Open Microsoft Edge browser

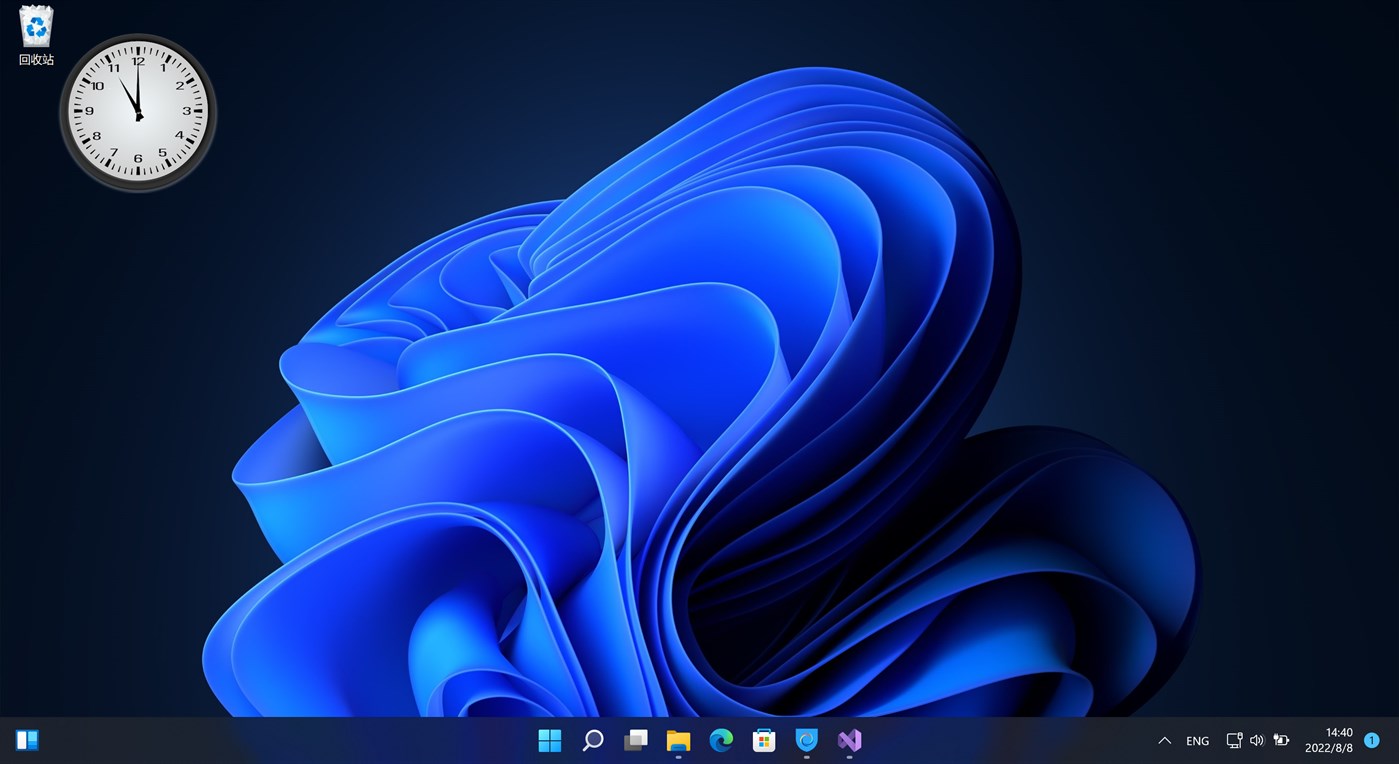point(721,740)
